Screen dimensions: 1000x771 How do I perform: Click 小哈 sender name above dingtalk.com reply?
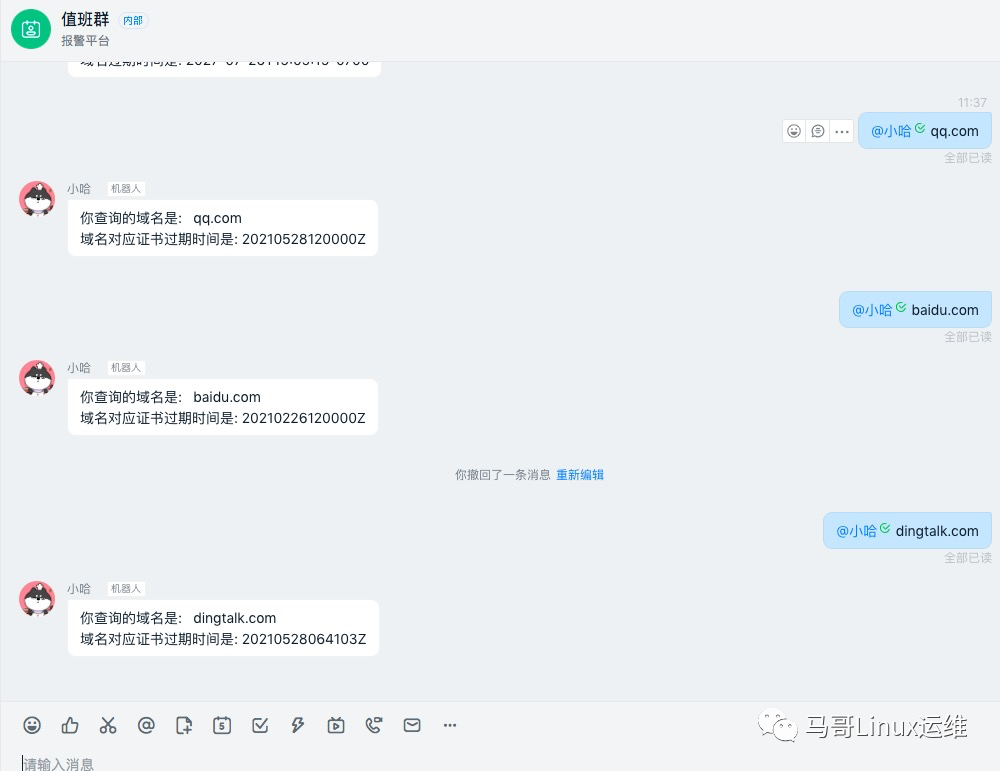(x=79, y=589)
